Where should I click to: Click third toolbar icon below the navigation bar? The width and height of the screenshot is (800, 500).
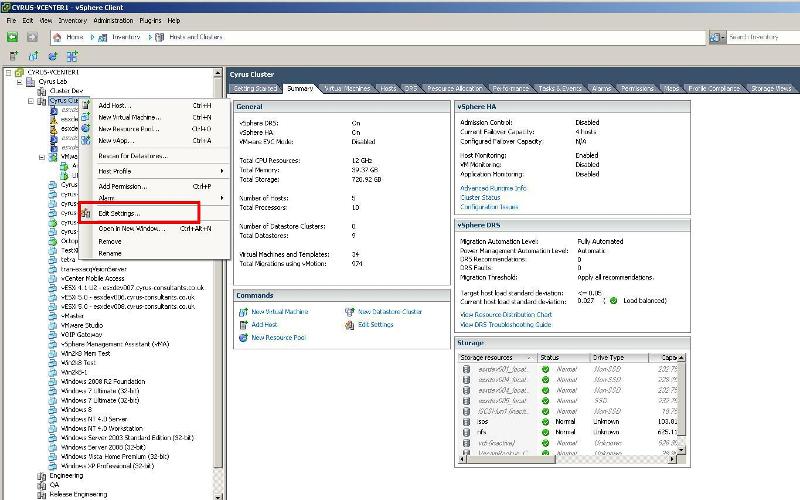click(53, 56)
